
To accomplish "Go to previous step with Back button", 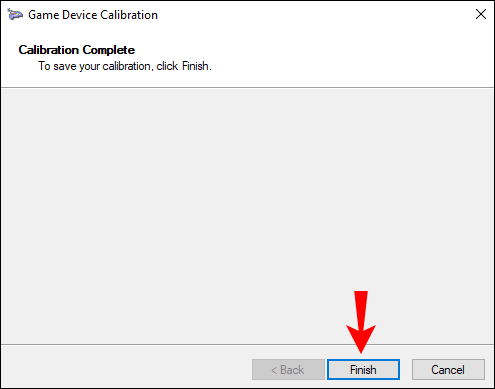I will [x=288, y=369].
